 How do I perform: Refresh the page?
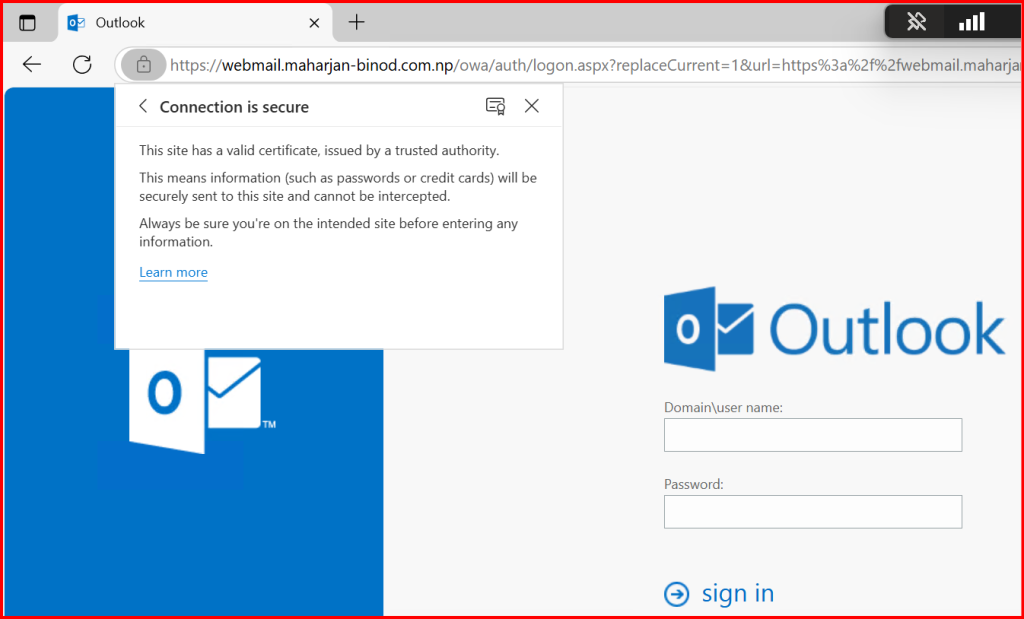tap(82, 65)
